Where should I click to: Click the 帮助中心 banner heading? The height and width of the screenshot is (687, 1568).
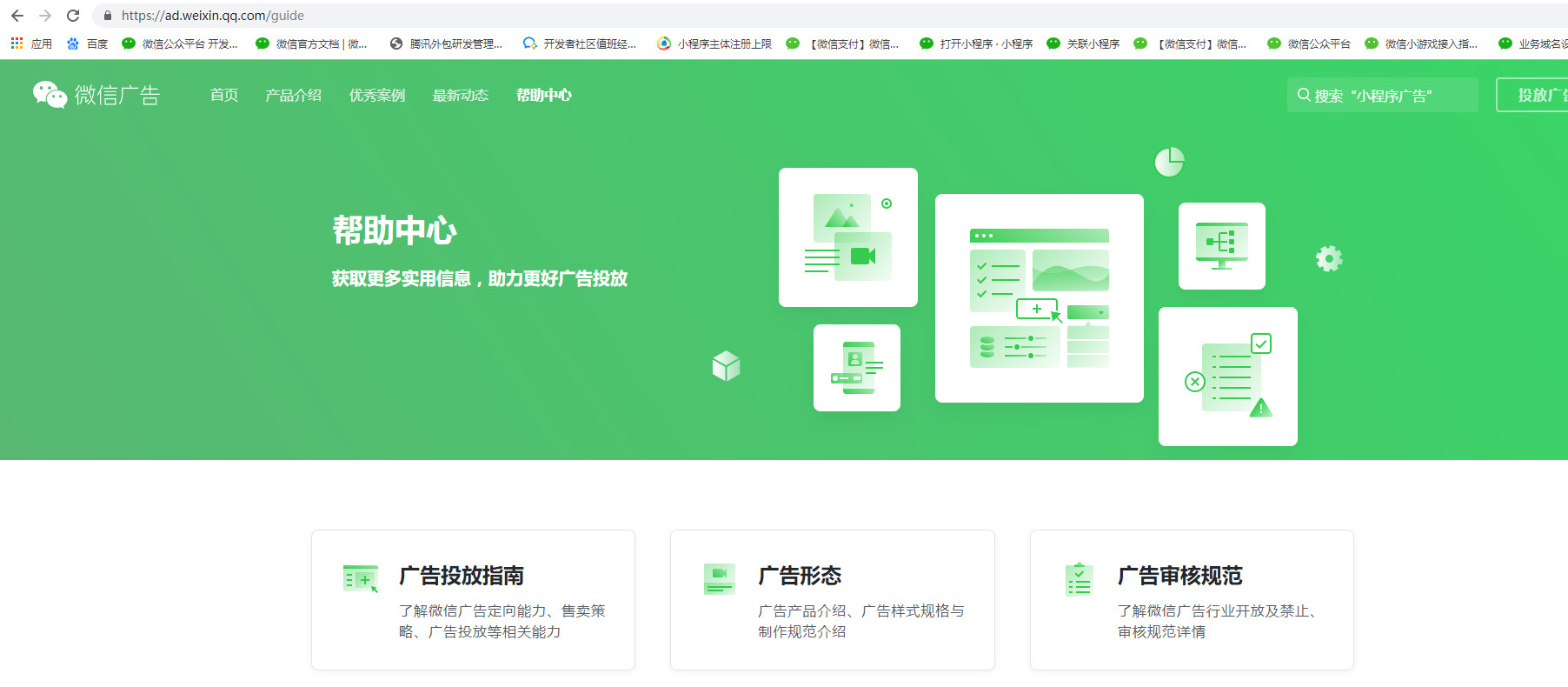[395, 230]
